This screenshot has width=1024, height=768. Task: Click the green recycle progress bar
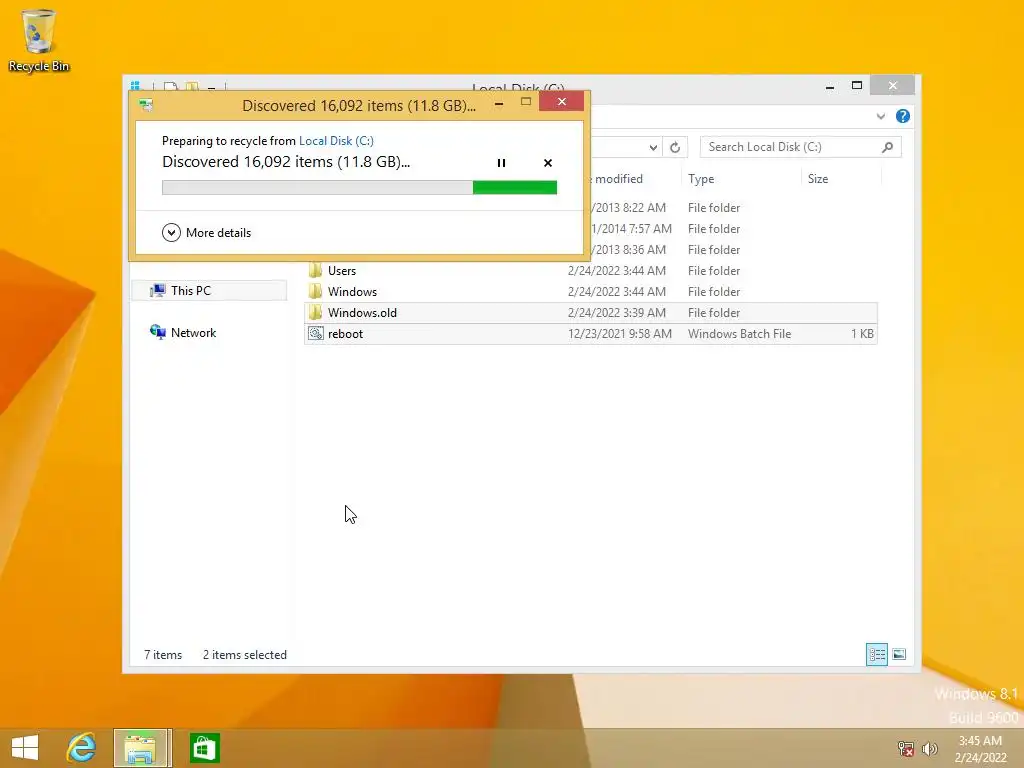(x=359, y=187)
